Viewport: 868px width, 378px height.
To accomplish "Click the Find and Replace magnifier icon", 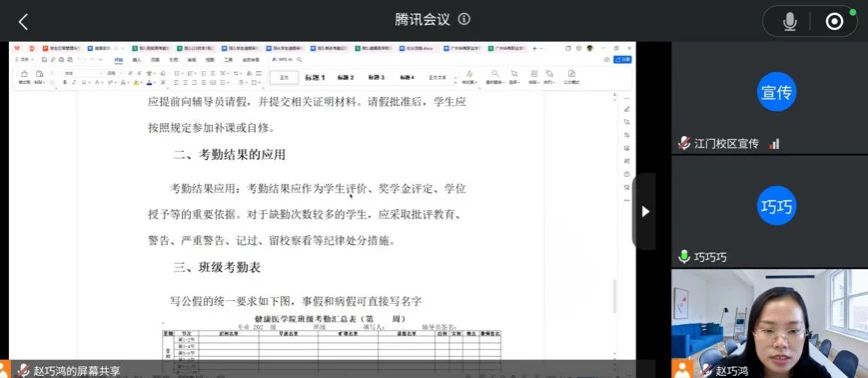I will tap(495, 74).
